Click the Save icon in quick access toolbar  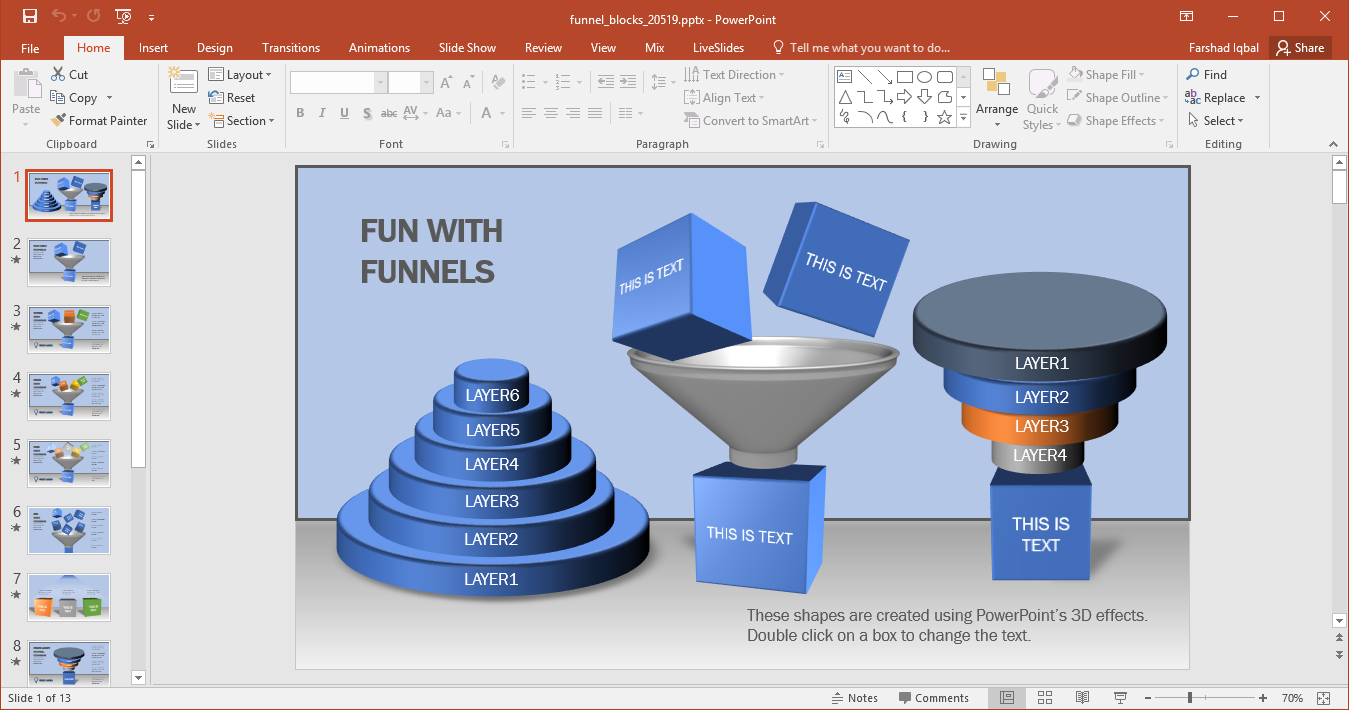pos(30,17)
